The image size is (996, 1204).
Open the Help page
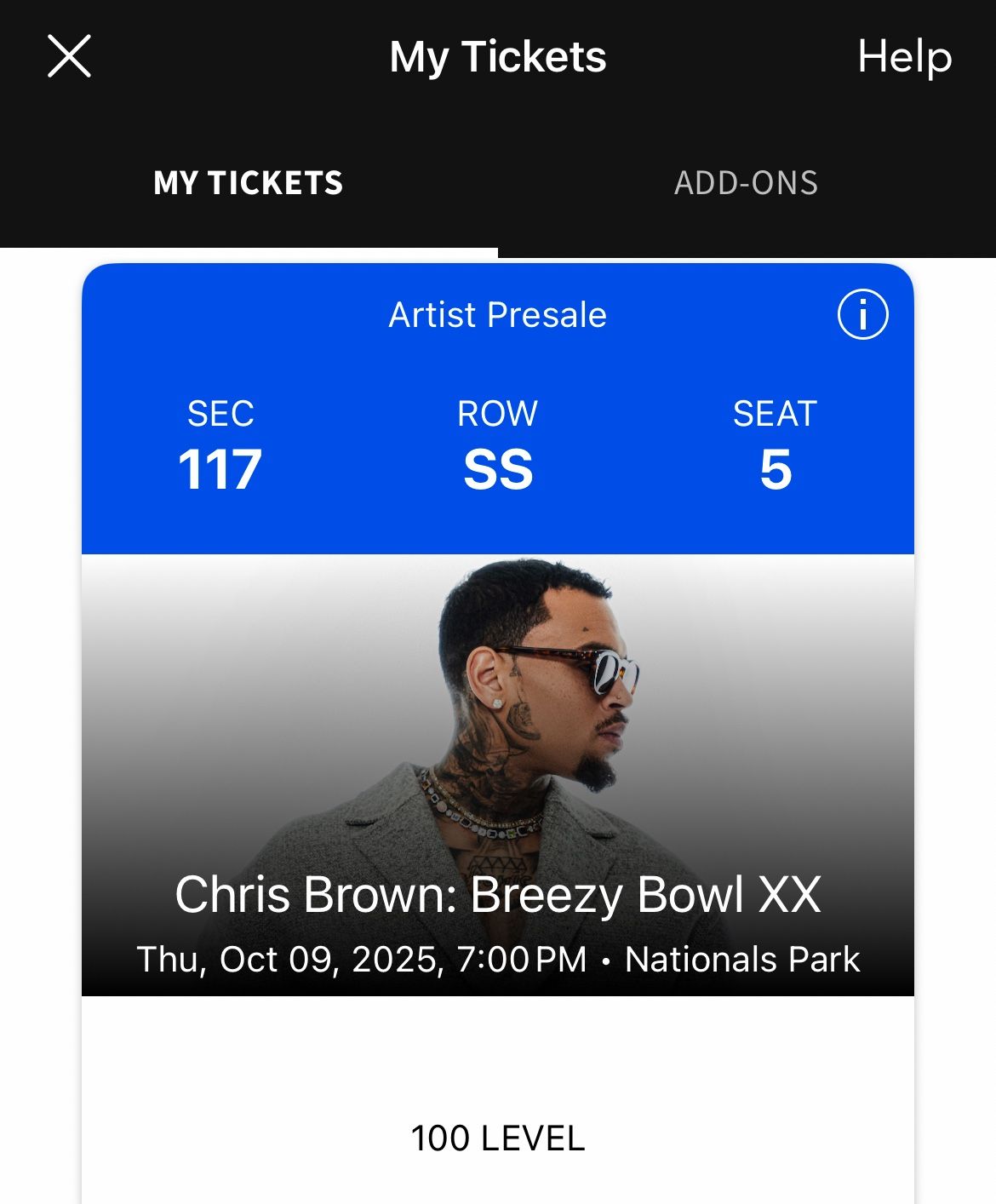(904, 57)
